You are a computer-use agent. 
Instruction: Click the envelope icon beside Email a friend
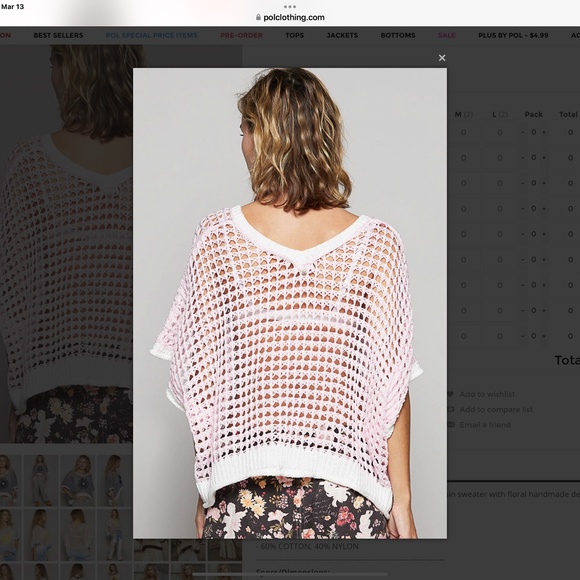451,424
